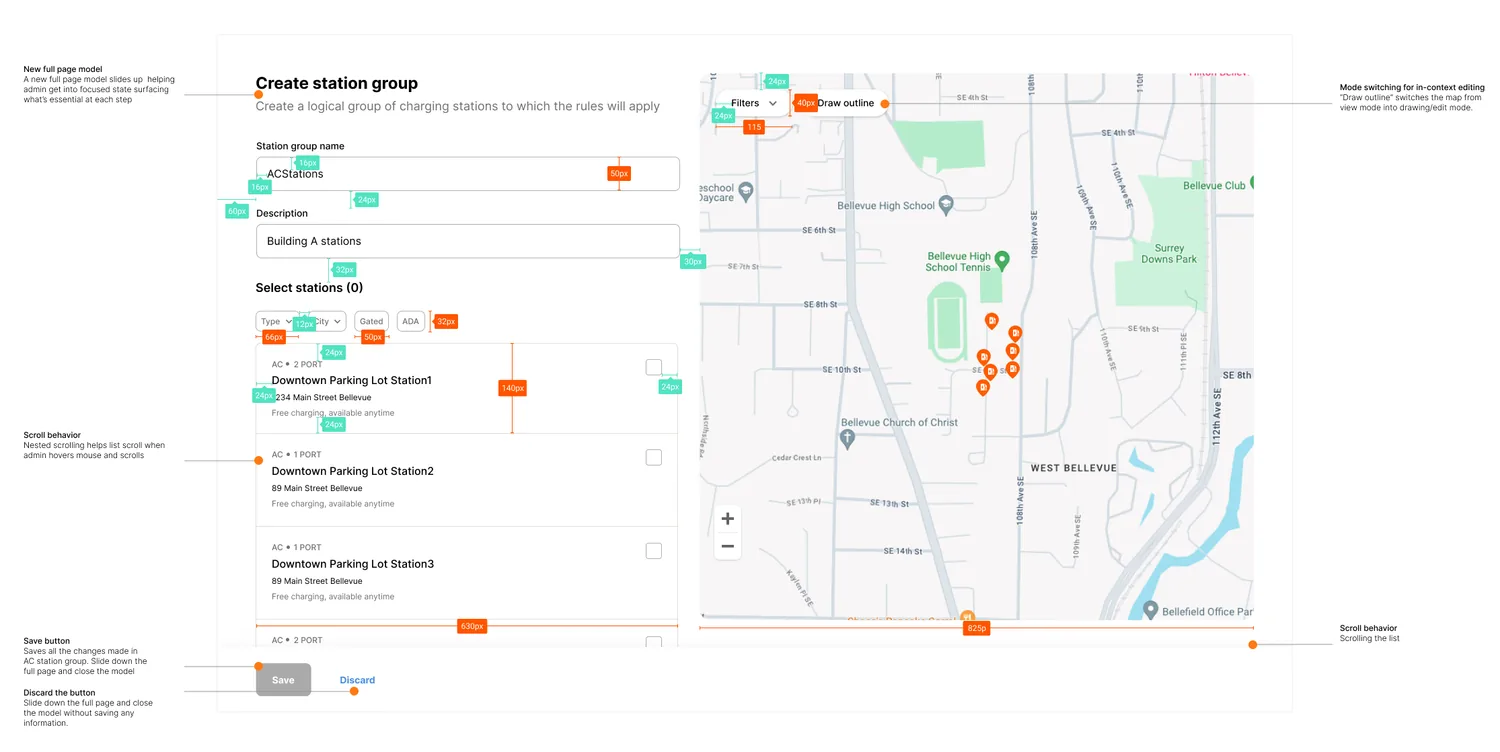
Task: Zoom in on the map
Action: [x=728, y=519]
